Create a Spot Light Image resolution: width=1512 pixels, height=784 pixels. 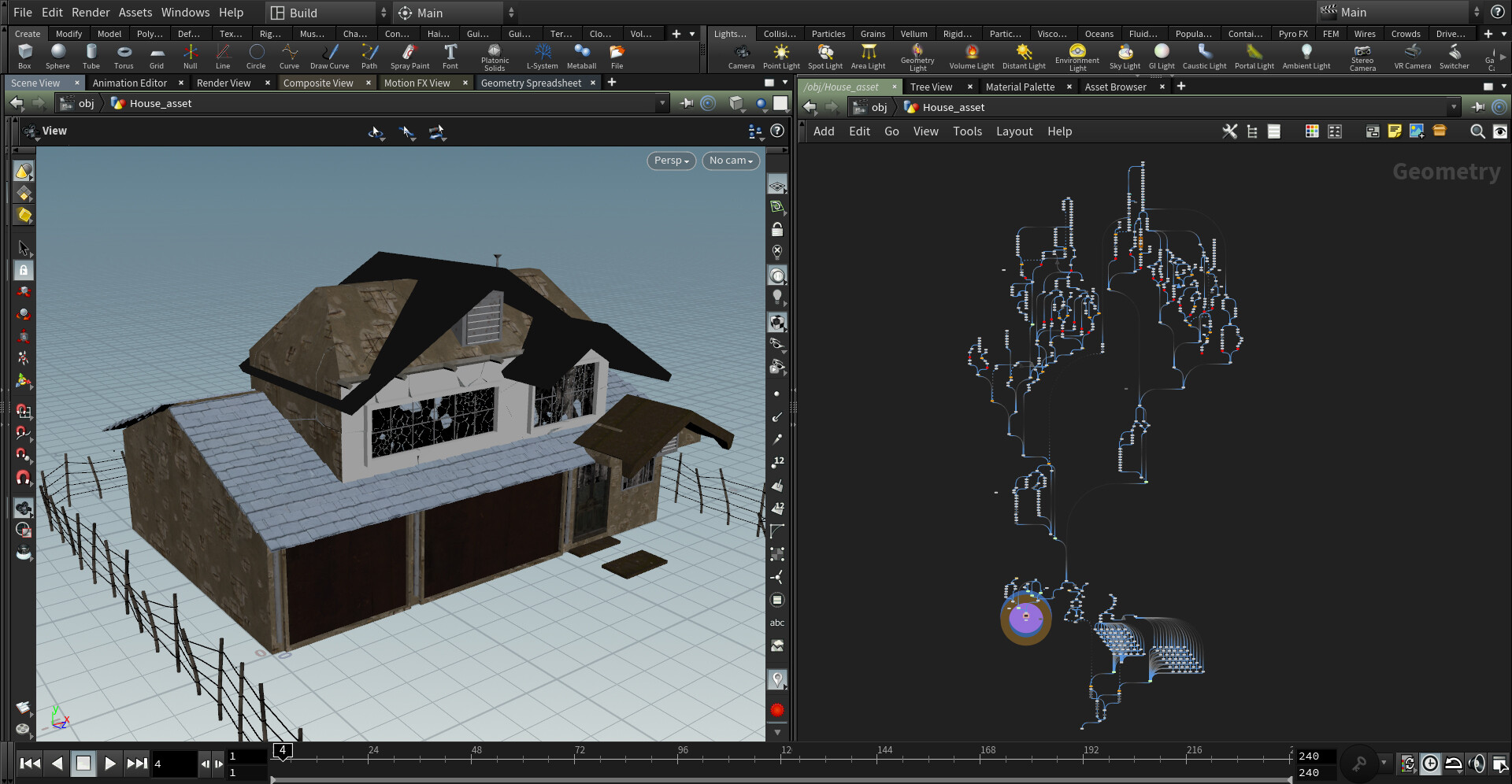(x=825, y=55)
